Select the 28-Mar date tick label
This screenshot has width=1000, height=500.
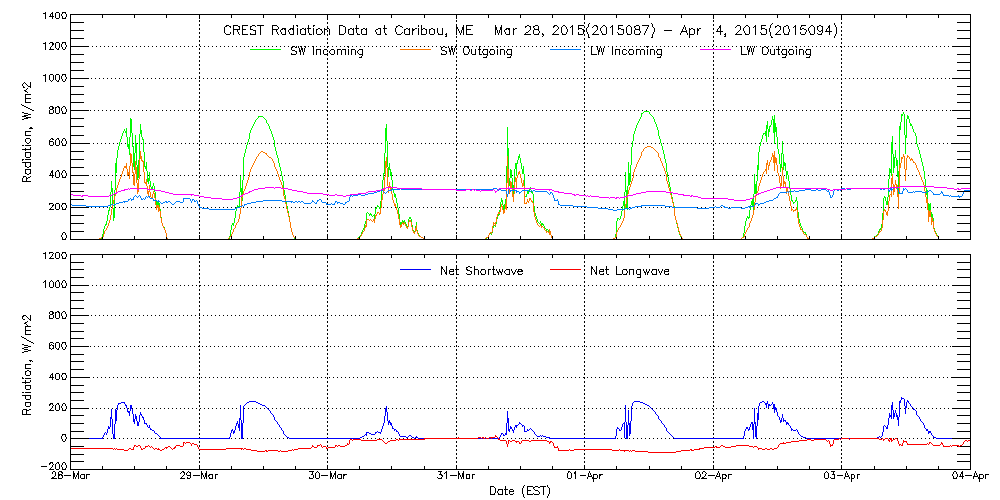tap(72, 477)
